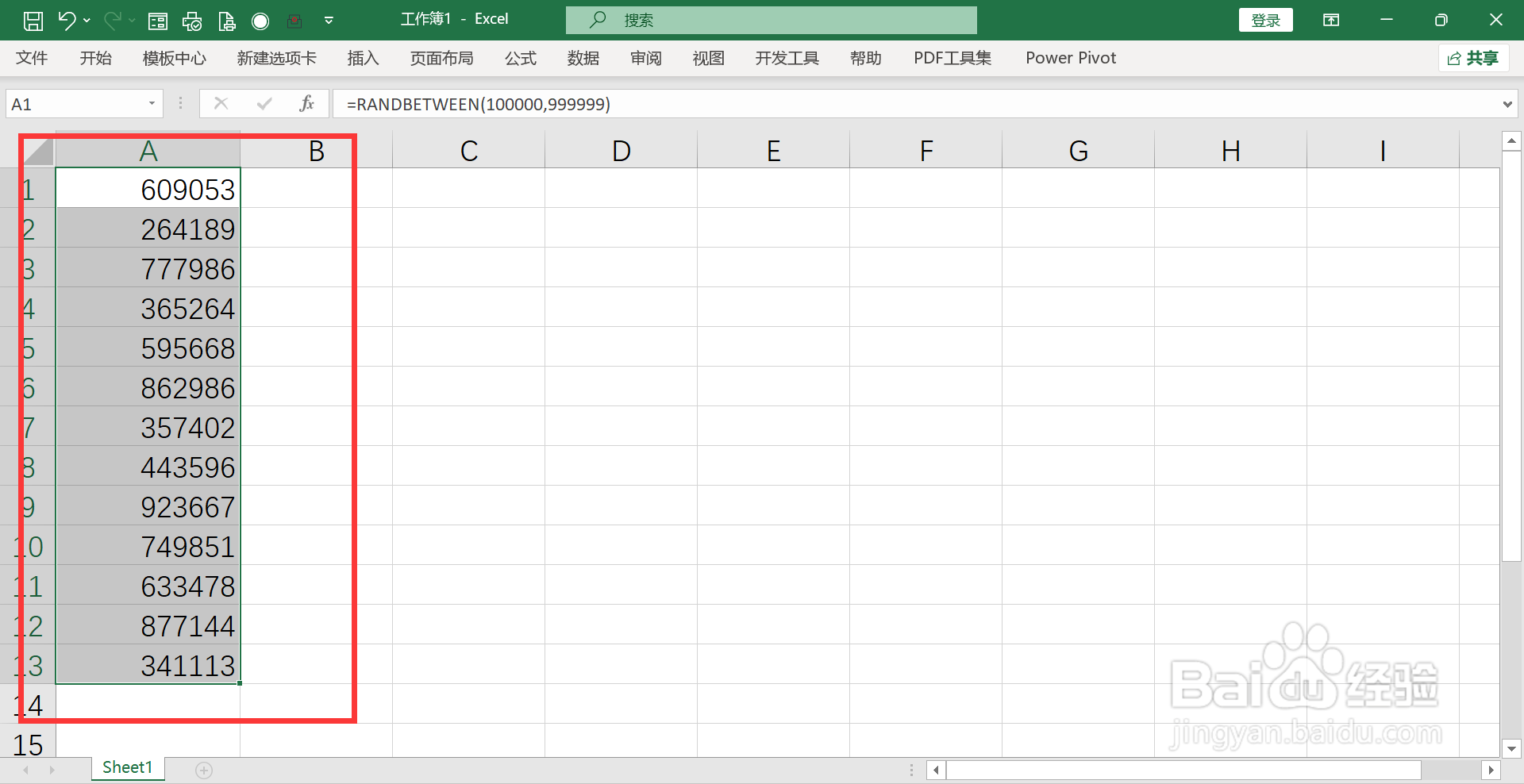Image resolution: width=1524 pixels, height=784 pixels.
Task: Click the vertical scrollbar down arrow
Action: 1511,748
